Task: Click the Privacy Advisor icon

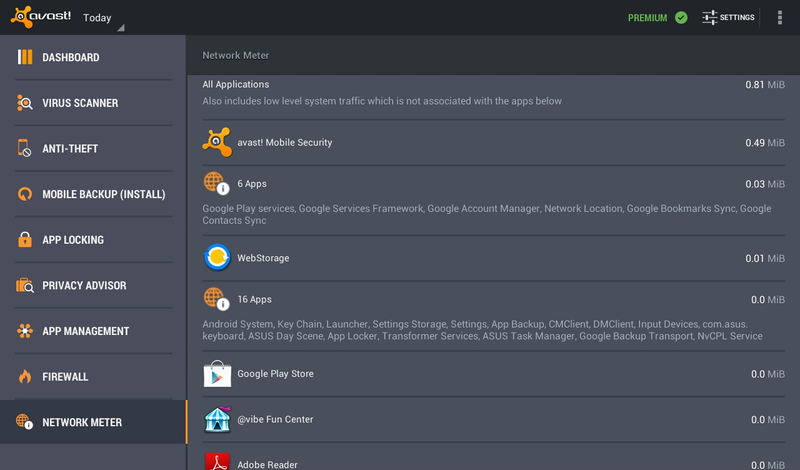Action: click(24, 285)
